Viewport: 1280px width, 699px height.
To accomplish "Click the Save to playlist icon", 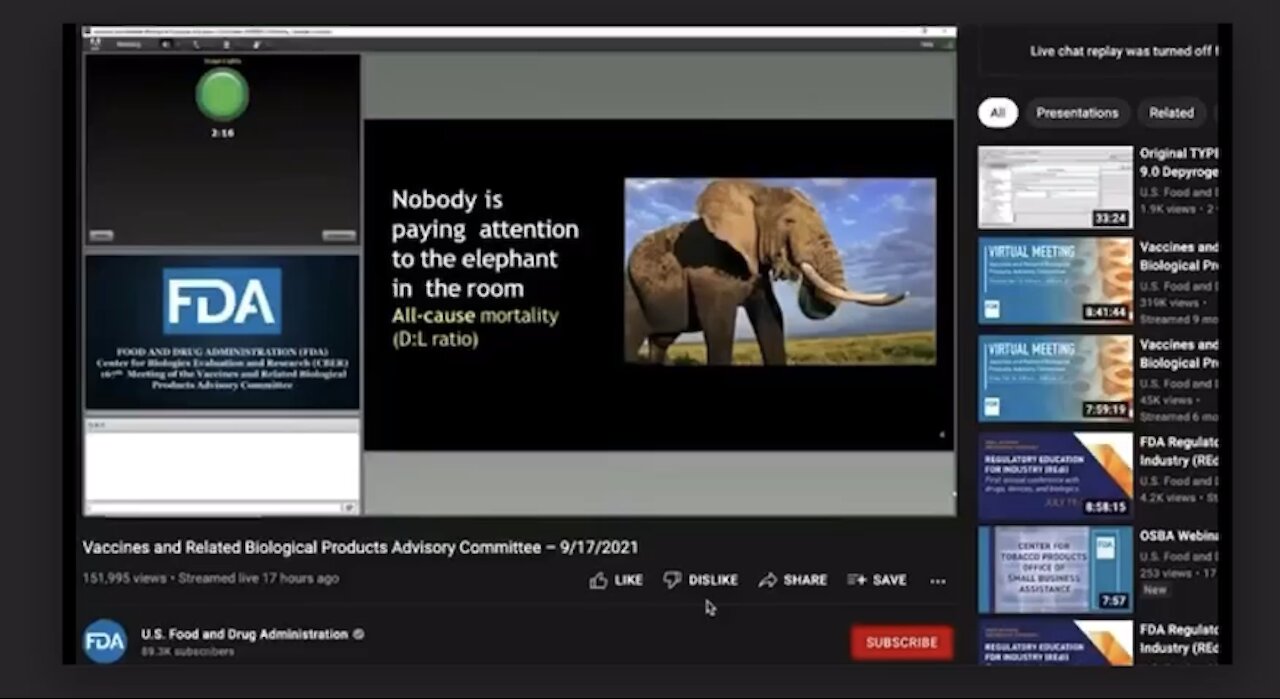I will [x=856, y=580].
